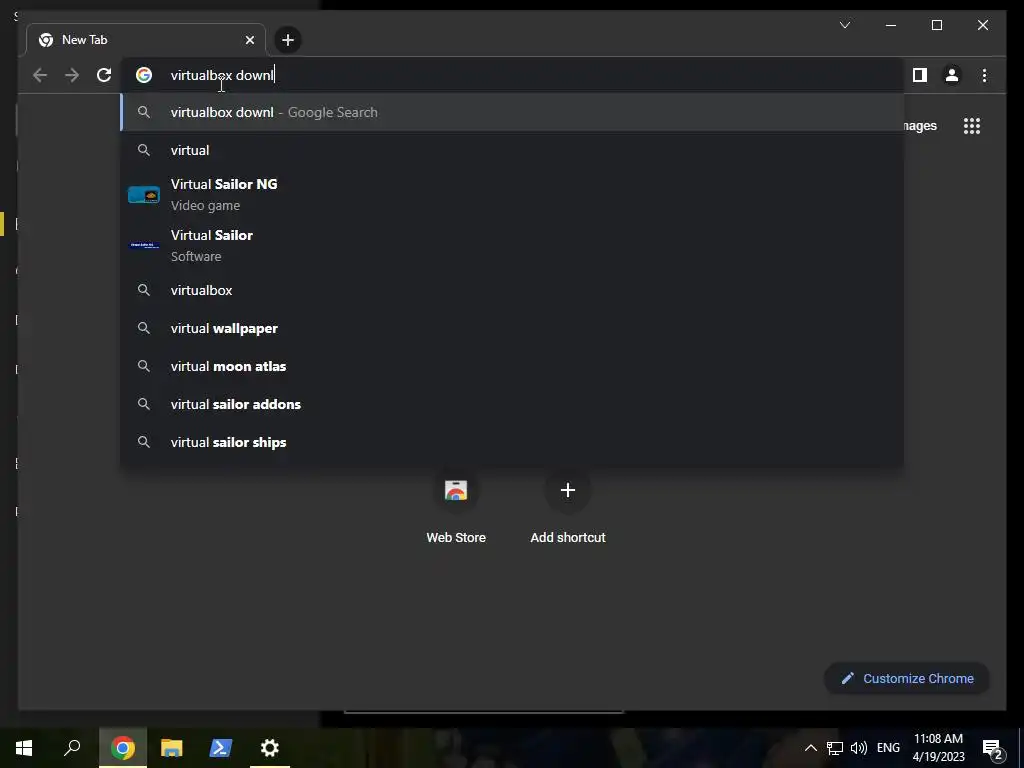Select 'virtual sailor addons' suggestion
The height and width of the screenshot is (768, 1024).
coord(512,404)
